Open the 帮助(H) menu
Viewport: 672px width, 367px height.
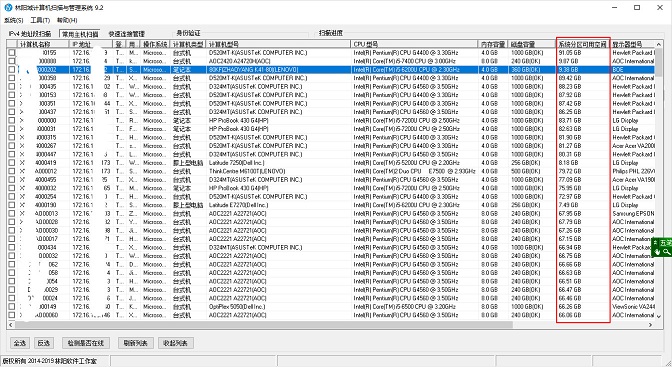[67, 20]
